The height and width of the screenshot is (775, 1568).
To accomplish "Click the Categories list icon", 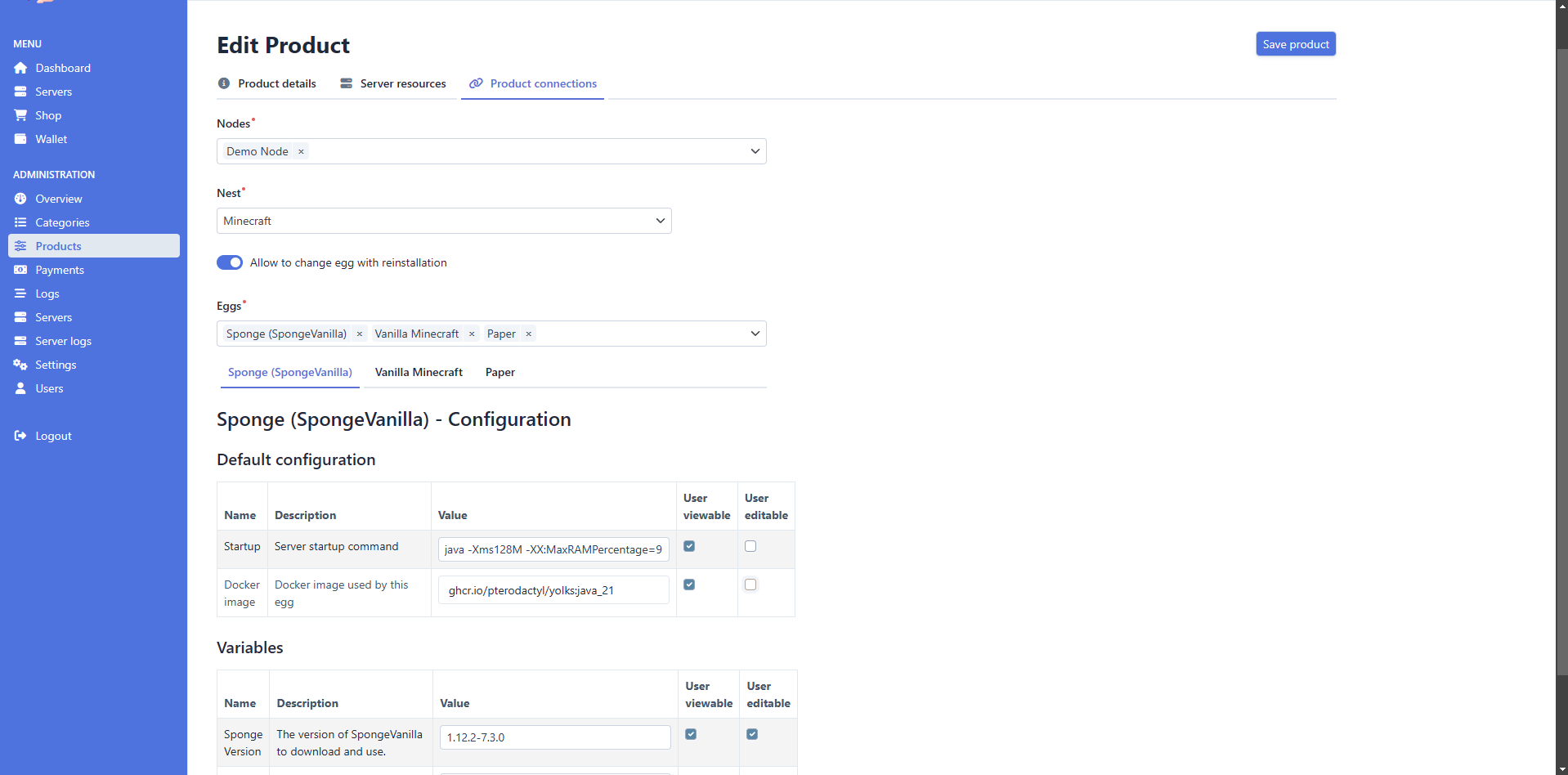I will [x=20, y=222].
